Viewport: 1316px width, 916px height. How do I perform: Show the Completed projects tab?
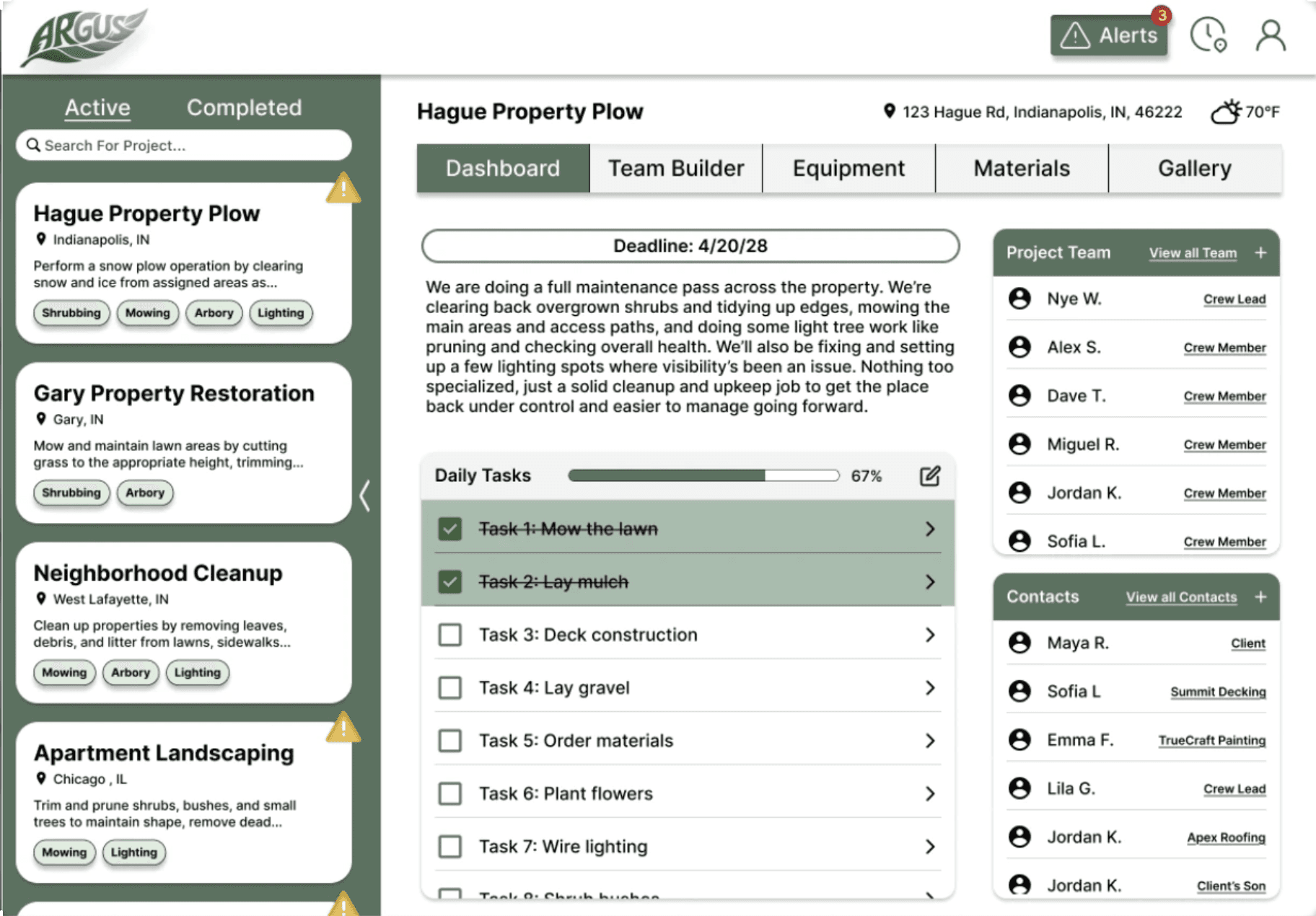[x=244, y=107]
